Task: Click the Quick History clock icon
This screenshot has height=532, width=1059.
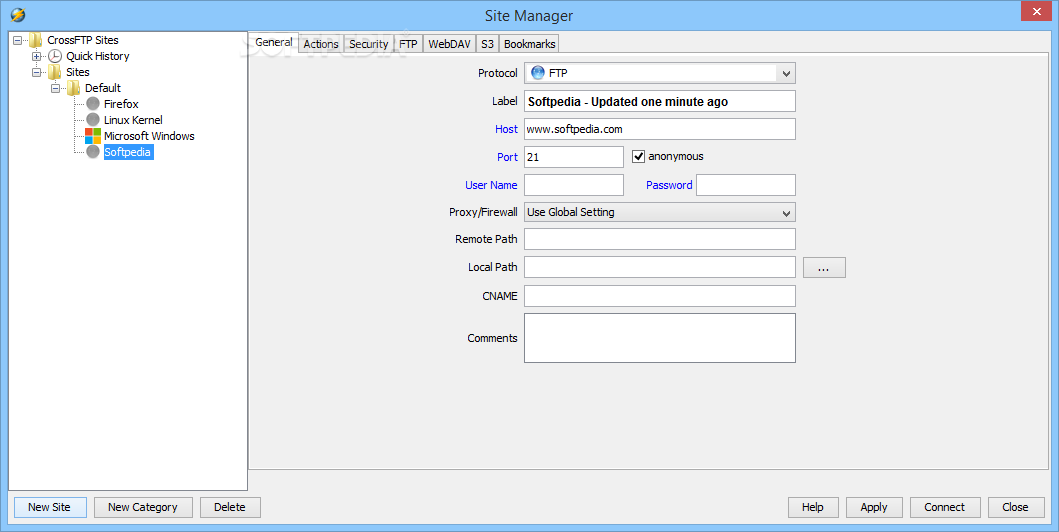Action: click(x=55, y=56)
